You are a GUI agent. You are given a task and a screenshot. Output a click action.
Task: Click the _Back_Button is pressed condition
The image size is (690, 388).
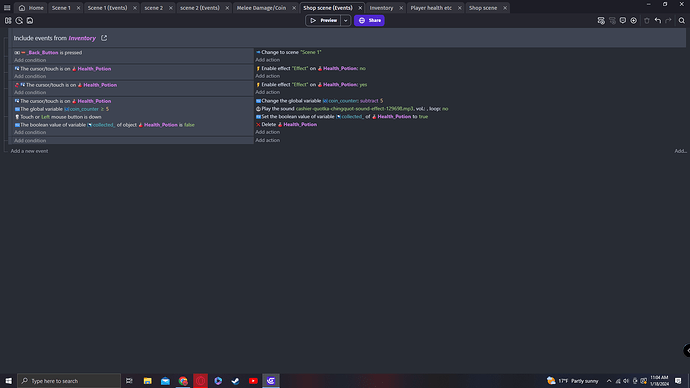[48, 52]
